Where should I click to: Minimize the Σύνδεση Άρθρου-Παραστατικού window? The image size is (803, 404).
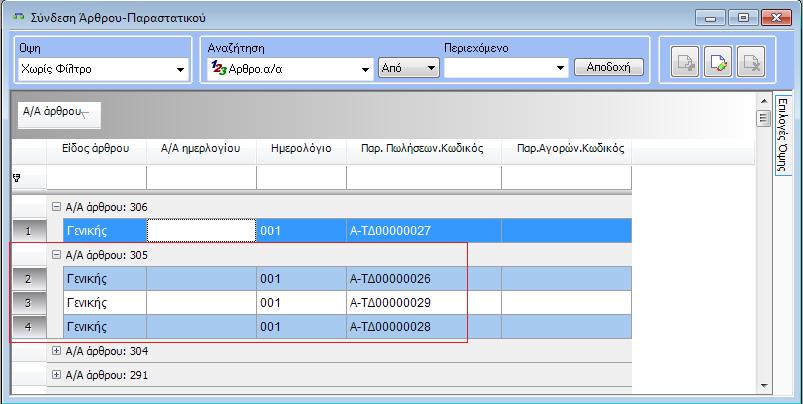[710, 18]
